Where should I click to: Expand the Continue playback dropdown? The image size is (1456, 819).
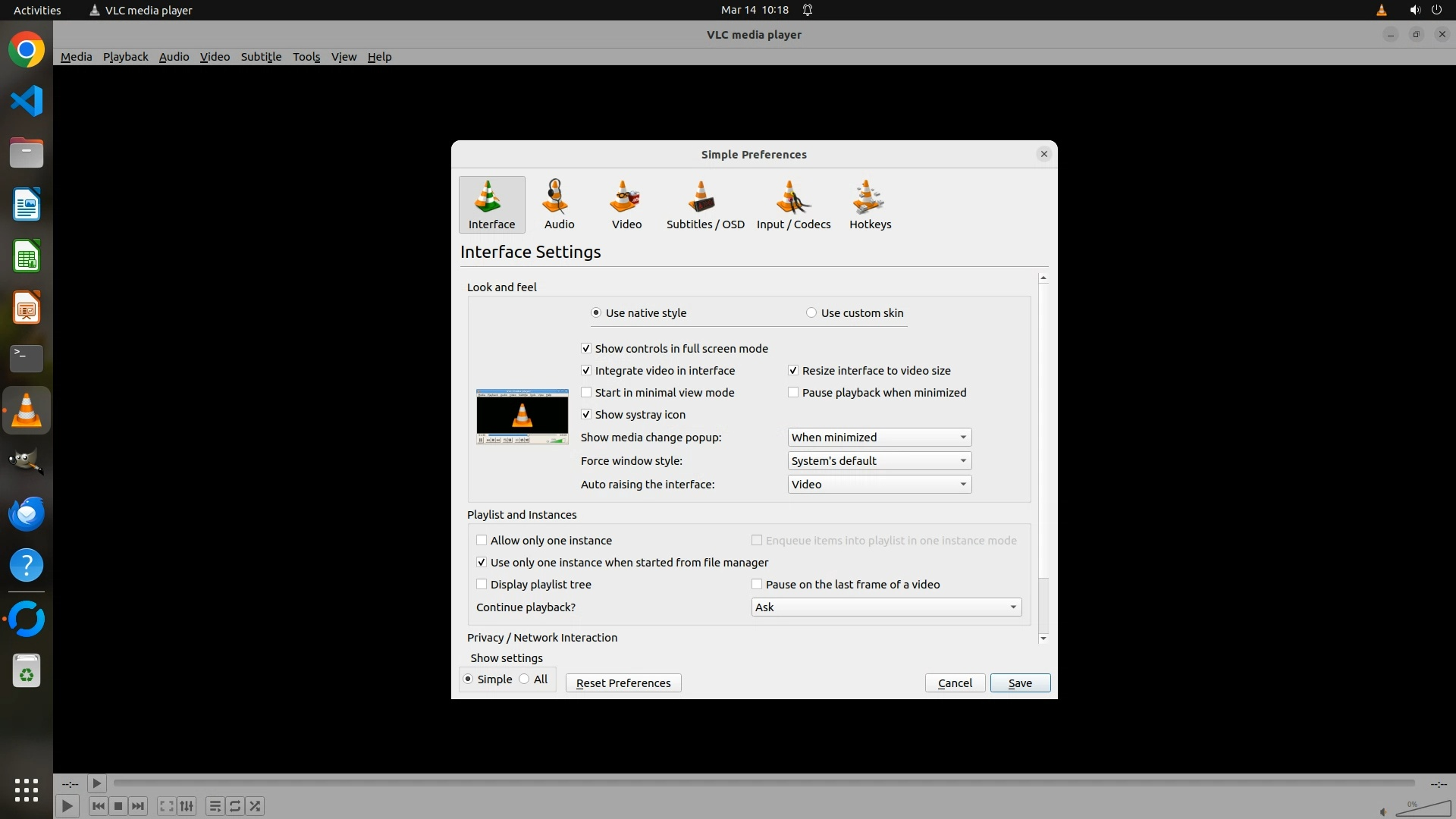tap(886, 607)
